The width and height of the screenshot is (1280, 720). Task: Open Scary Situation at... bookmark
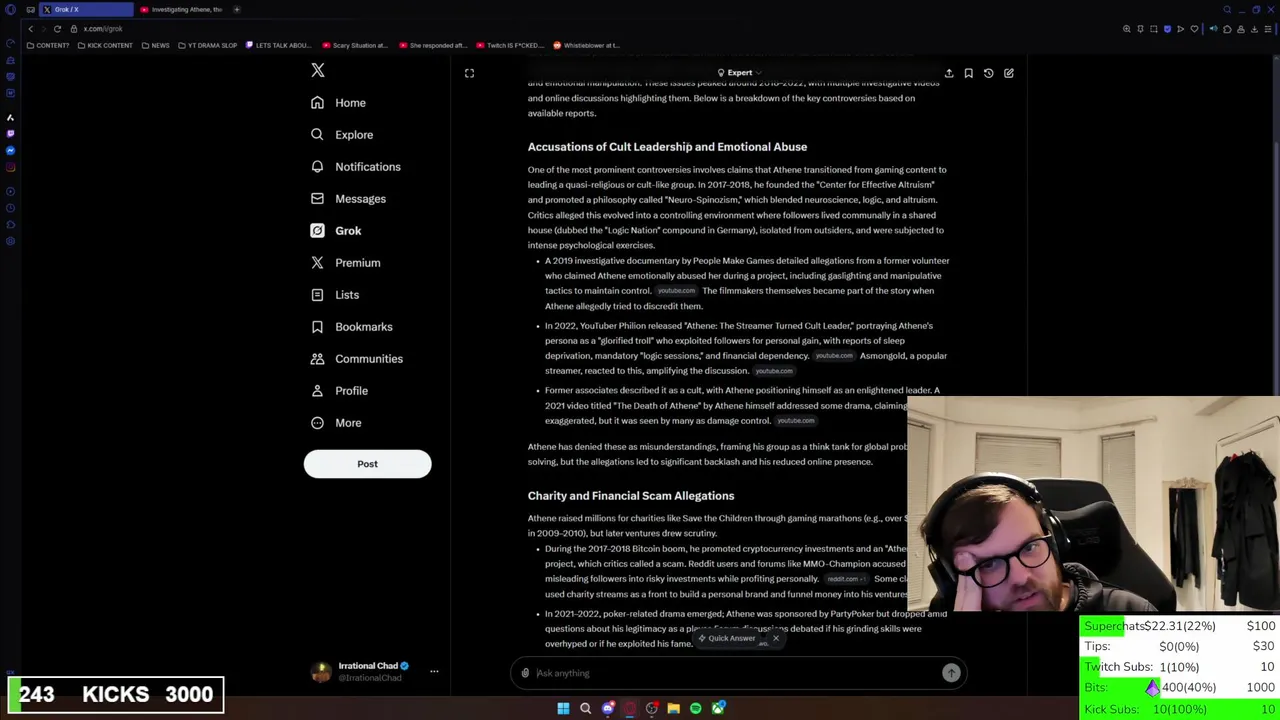coord(355,45)
